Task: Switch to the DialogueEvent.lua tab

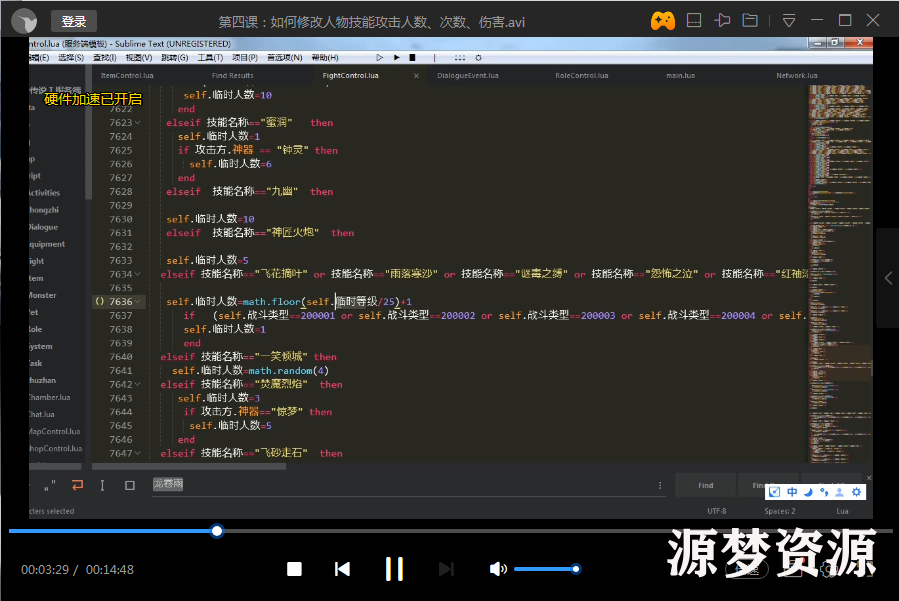Action: 468,76
